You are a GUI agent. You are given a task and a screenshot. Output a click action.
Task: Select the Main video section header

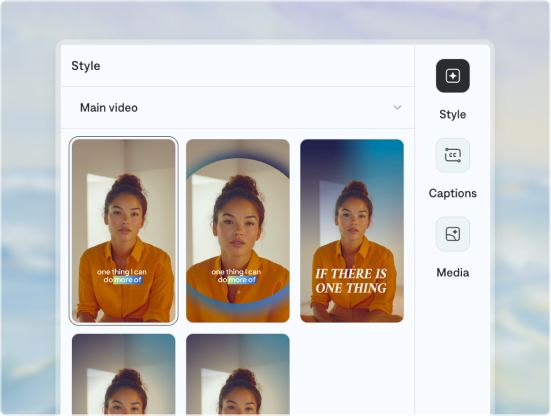point(238,108)
